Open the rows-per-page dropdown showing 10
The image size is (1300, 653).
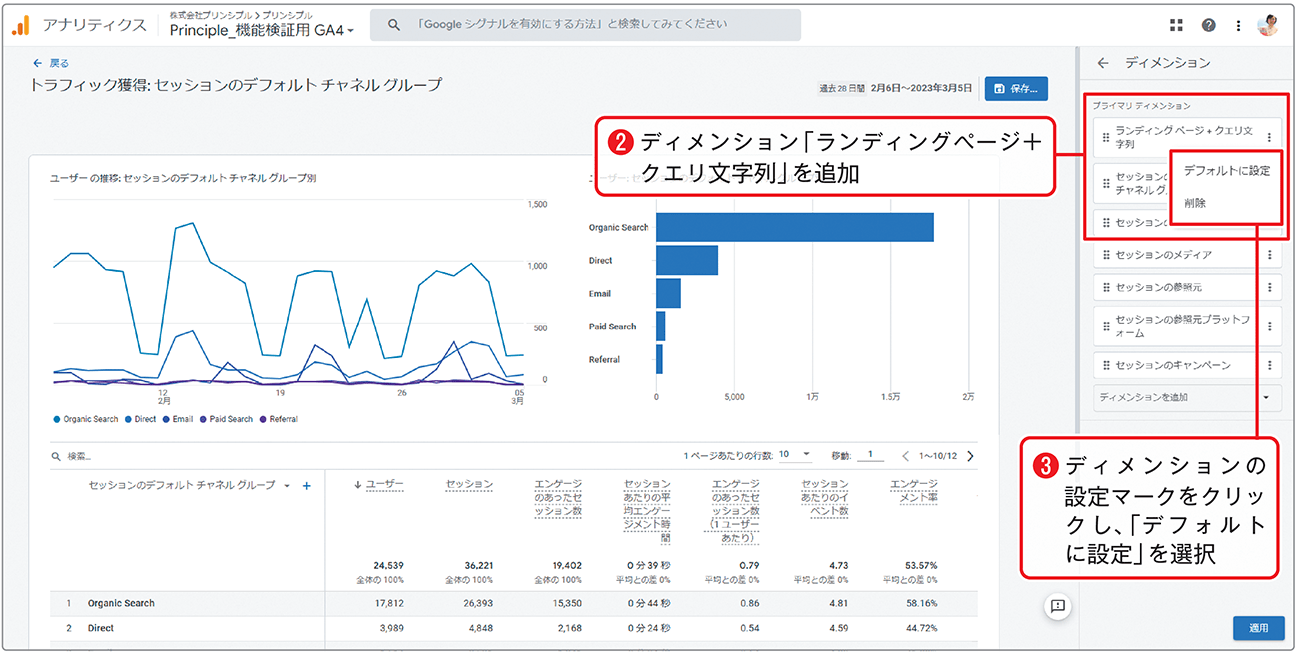[x=795, y=455]
